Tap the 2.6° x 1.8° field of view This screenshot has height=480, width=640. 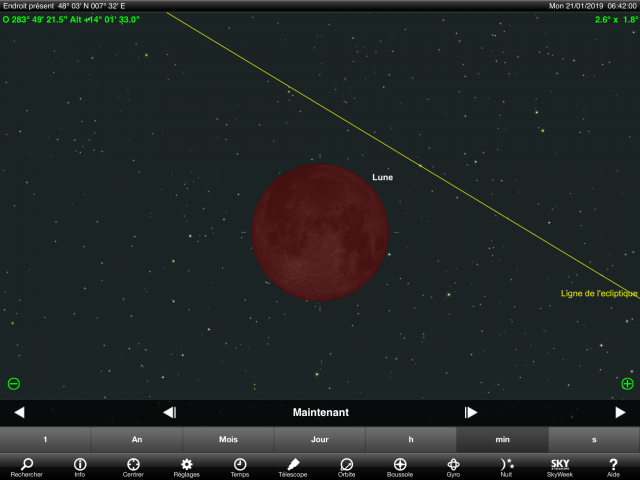pyautogui.click(x=616, y=19)
